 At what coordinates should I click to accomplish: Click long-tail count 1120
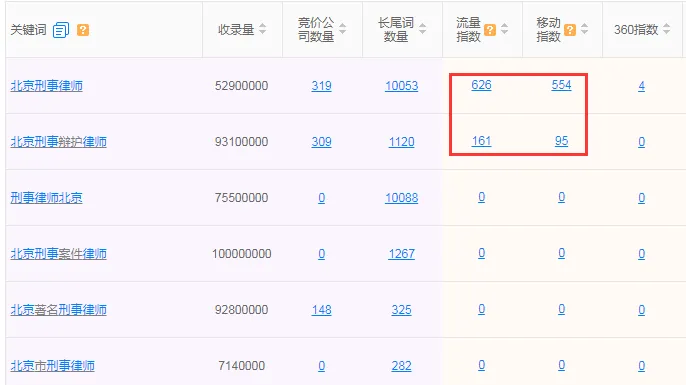(402, 142)
